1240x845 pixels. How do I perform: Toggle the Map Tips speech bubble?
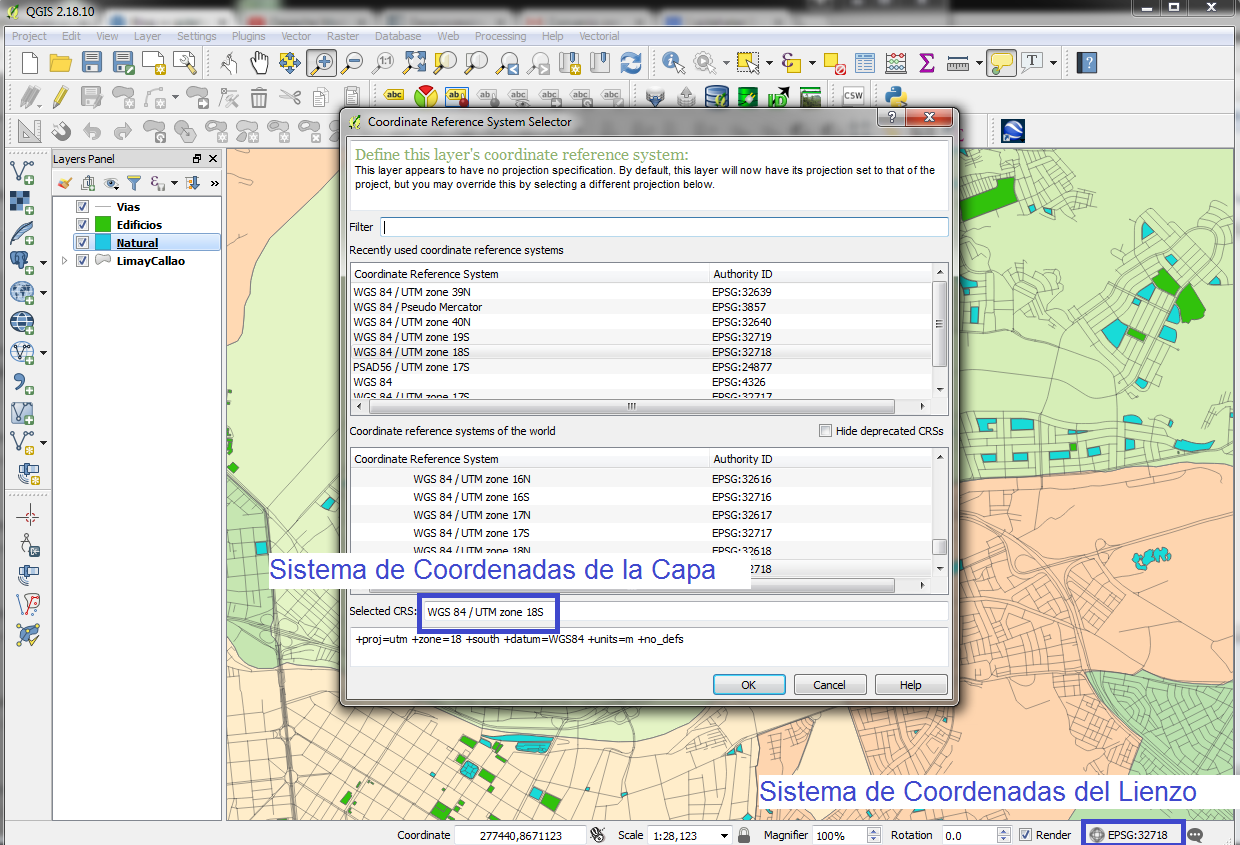(x=1001, y=63)
